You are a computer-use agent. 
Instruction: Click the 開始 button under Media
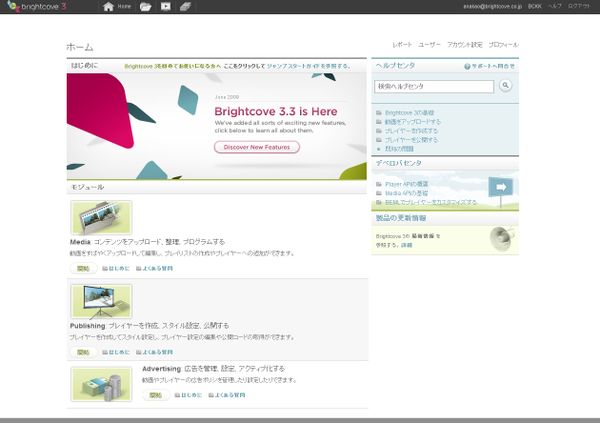(83, 268)
